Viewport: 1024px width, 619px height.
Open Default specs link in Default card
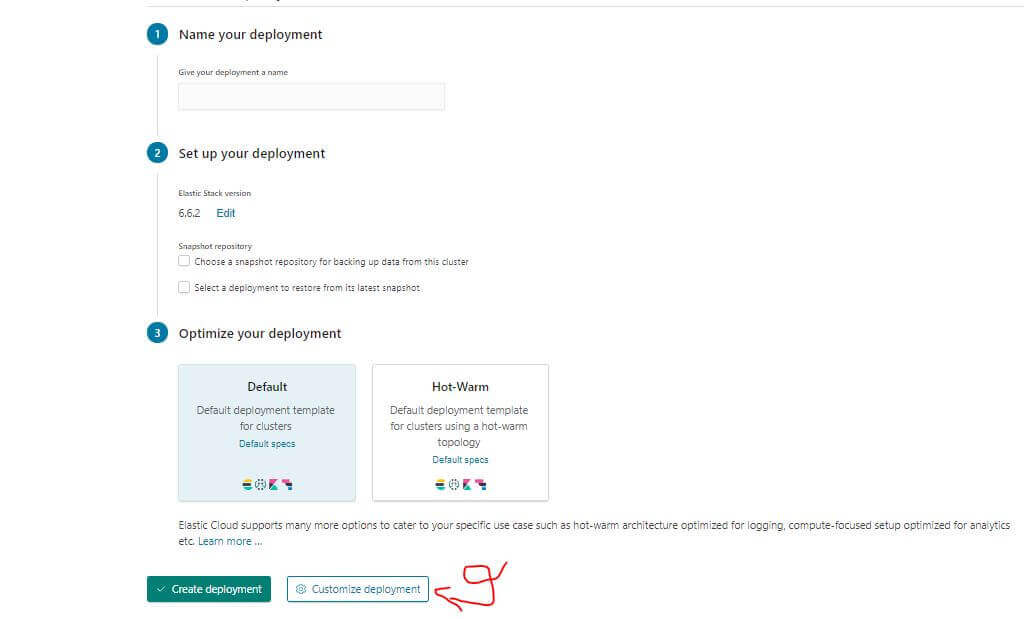click(x=267, y=444)
